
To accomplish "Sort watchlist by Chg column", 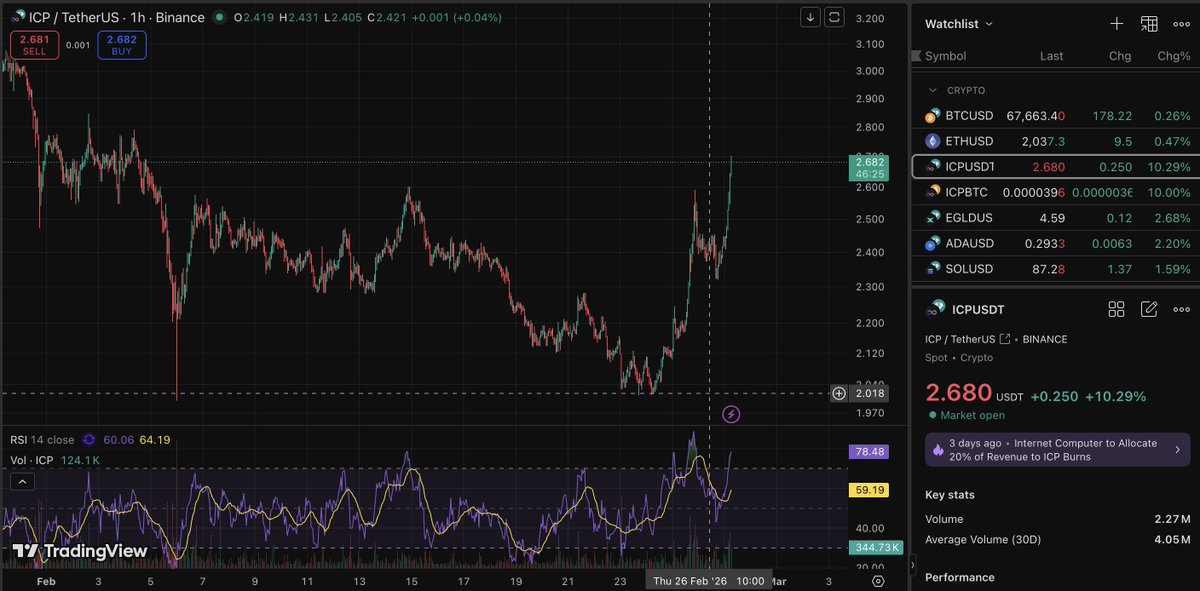I will 1120,56.
